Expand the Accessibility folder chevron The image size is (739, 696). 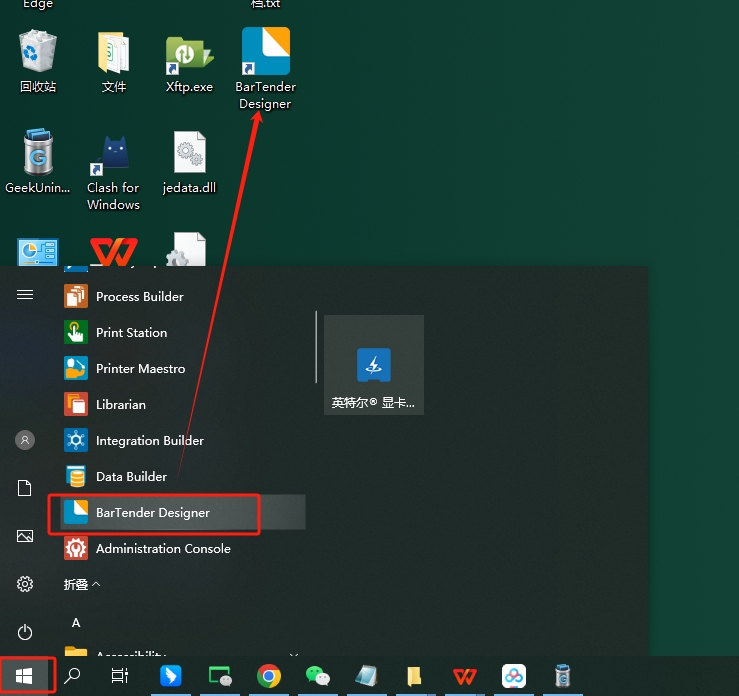pyautogui.click(x=294, y=654)
